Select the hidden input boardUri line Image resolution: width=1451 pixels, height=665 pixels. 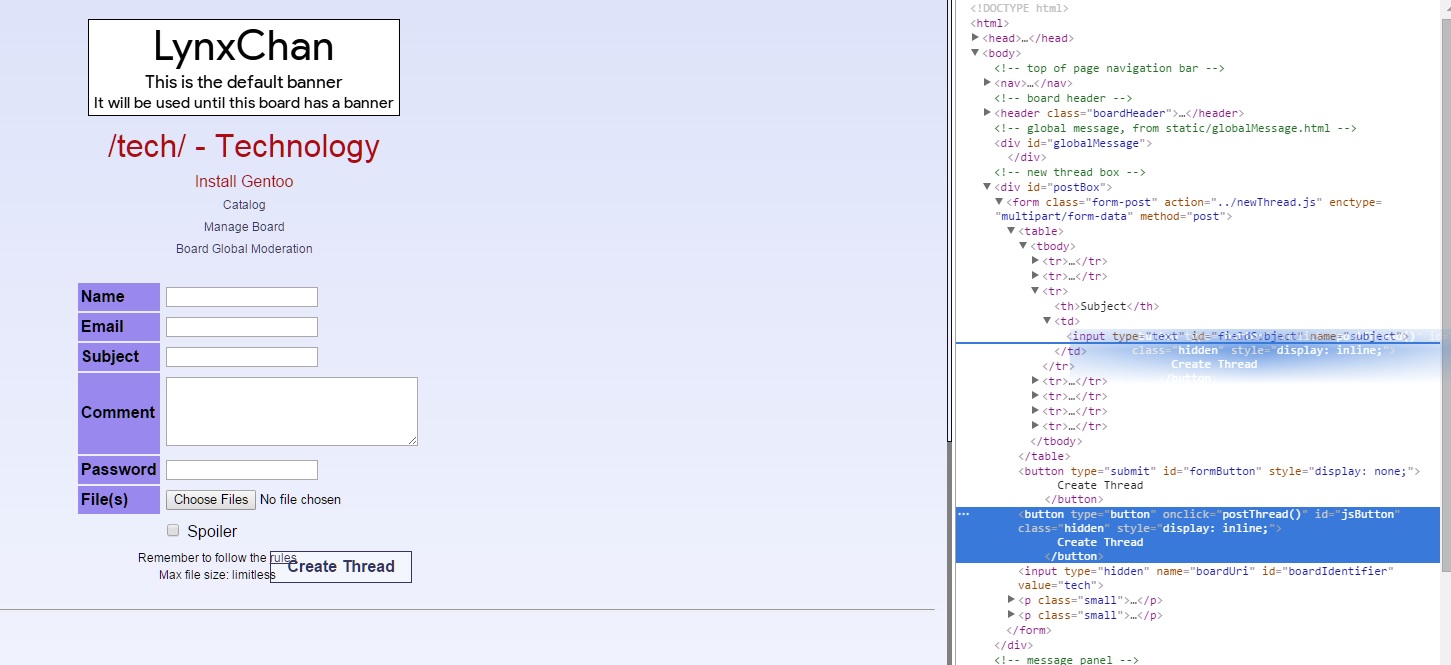coord(1206,578)
